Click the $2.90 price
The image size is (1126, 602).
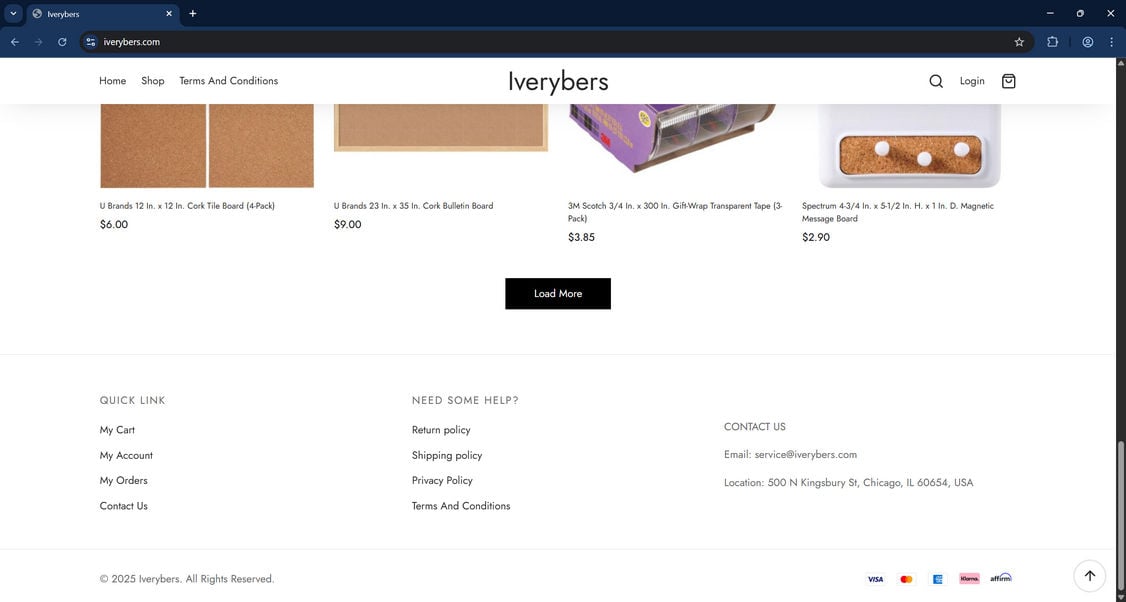(x=816, y=238)
